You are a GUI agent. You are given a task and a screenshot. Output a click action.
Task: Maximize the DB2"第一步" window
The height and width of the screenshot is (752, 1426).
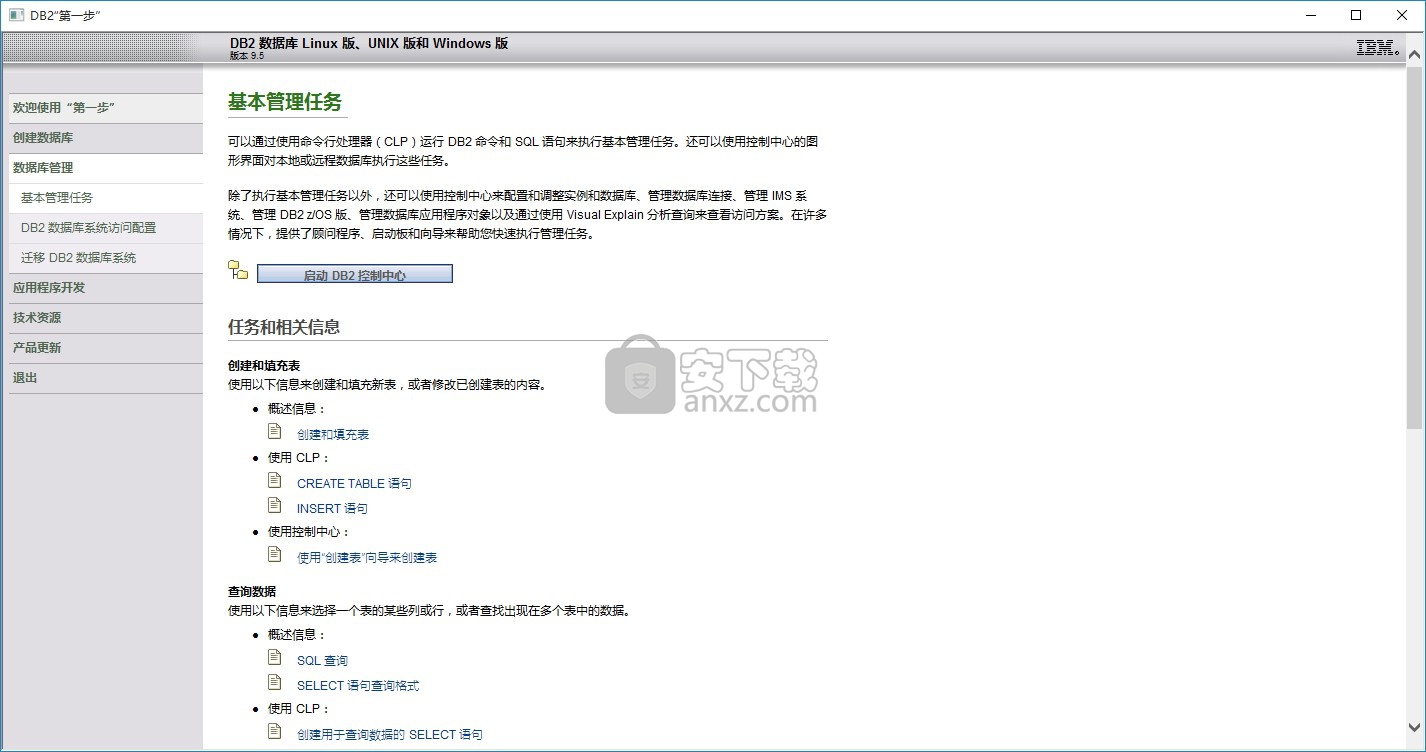coord(1356,15)
